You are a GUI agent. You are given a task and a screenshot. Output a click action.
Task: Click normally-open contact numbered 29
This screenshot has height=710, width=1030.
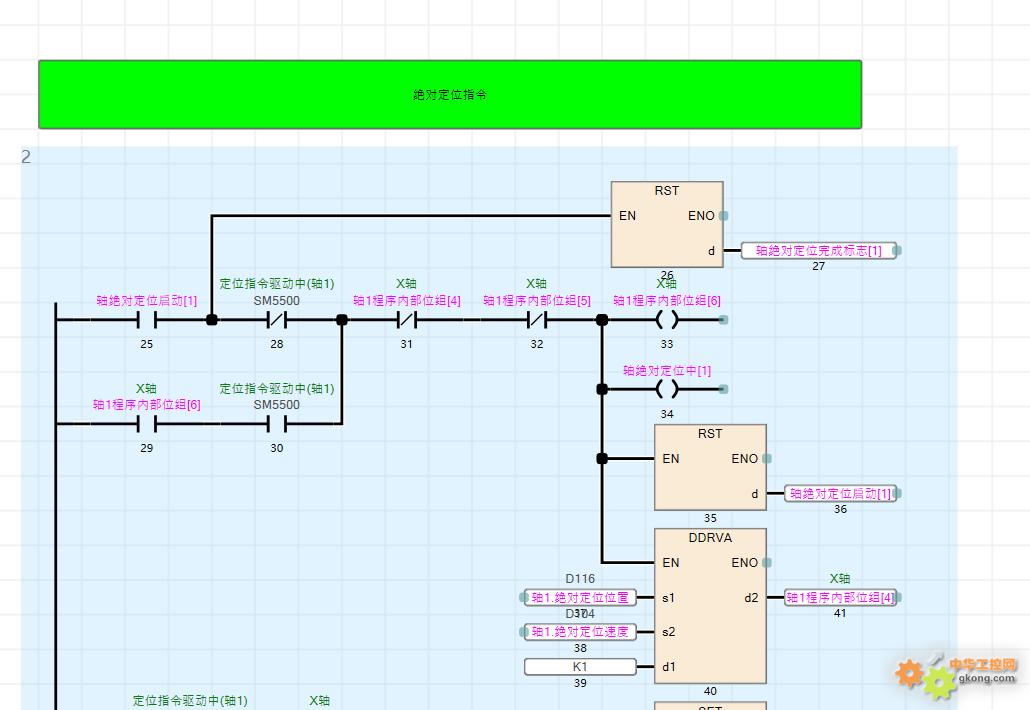tap(146, 424)
